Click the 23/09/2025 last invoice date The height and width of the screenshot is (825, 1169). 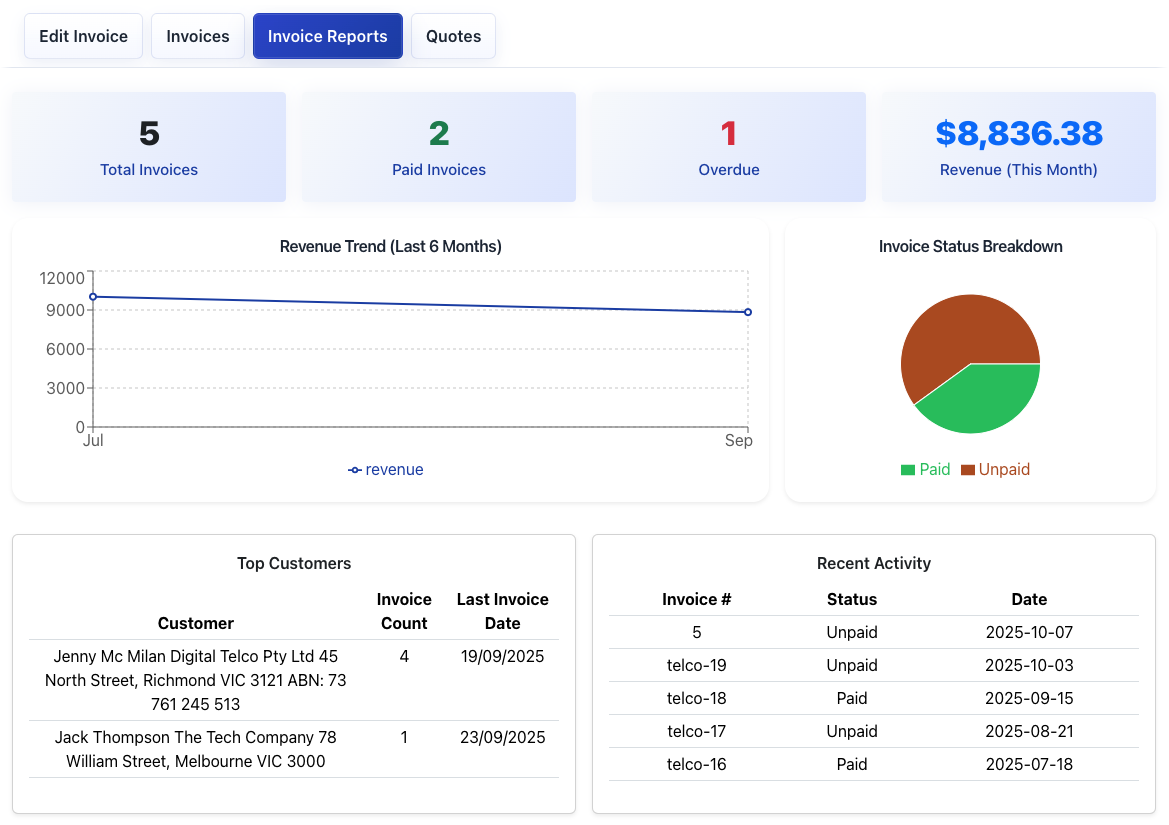[502, 738]
